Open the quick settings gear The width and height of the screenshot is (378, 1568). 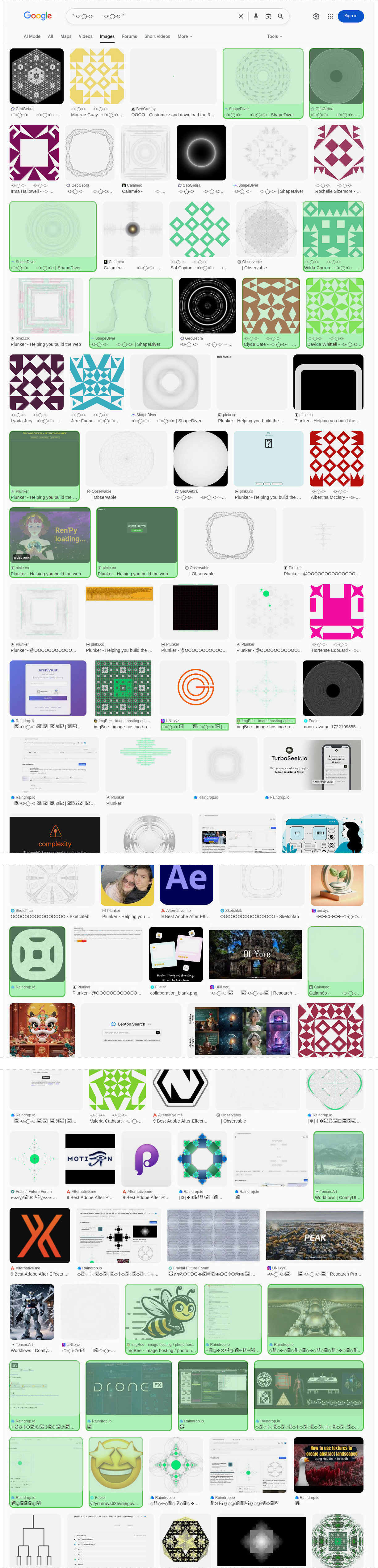point(316,16)
